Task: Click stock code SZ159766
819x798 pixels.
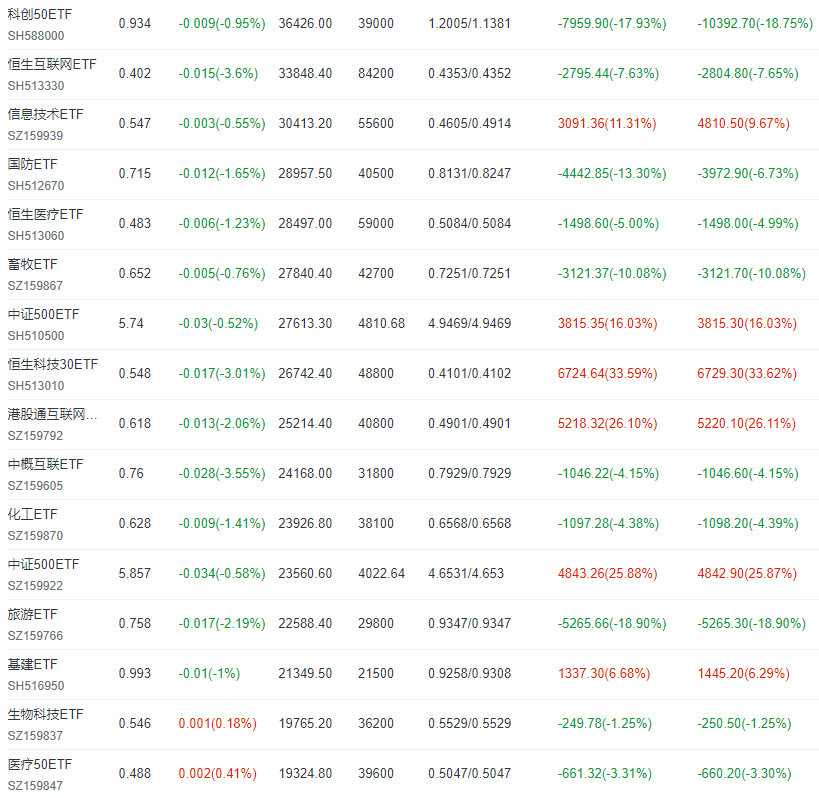Action: [35, 636]
